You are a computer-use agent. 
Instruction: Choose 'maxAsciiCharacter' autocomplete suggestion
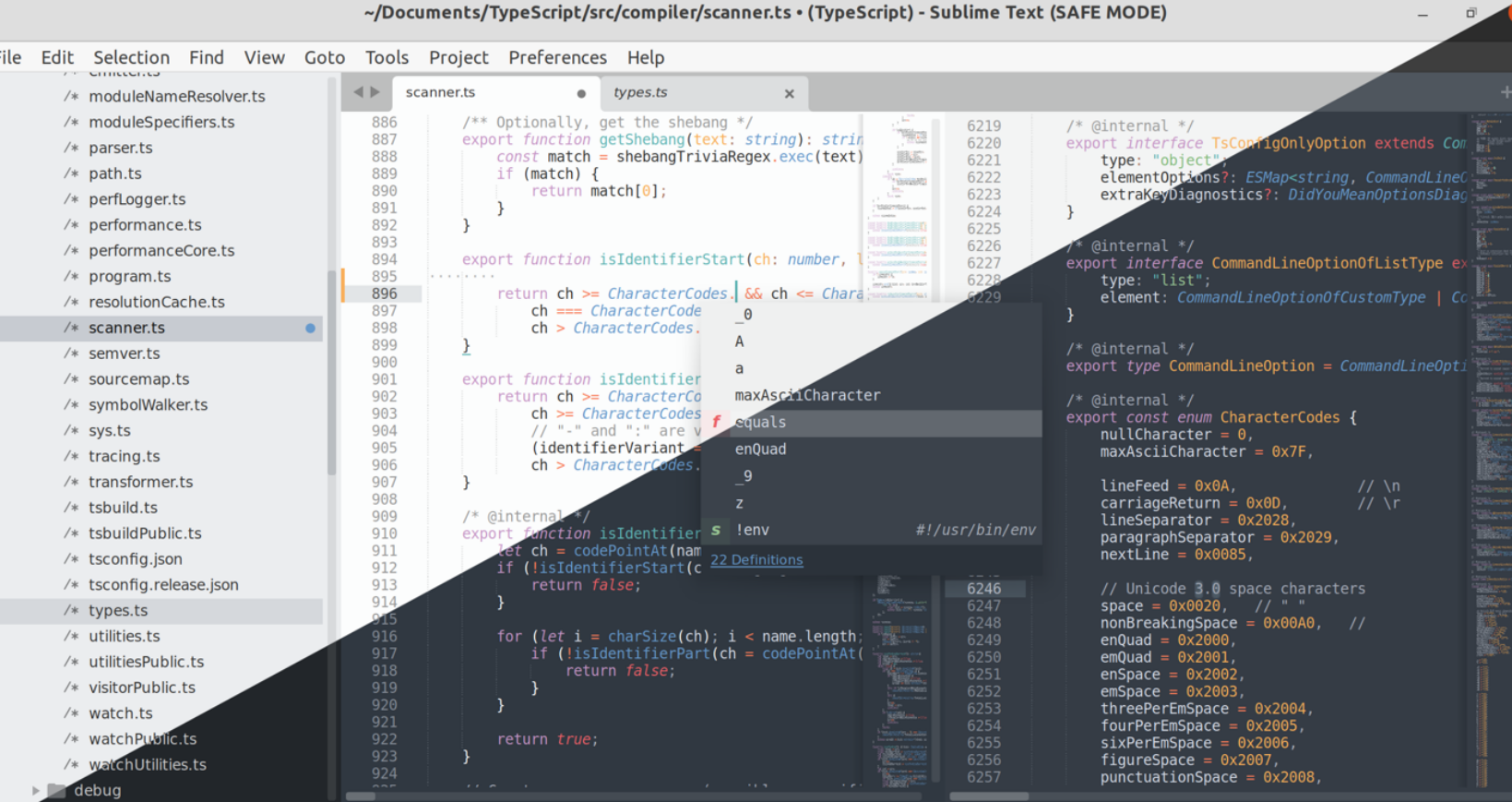coord(873,395)
